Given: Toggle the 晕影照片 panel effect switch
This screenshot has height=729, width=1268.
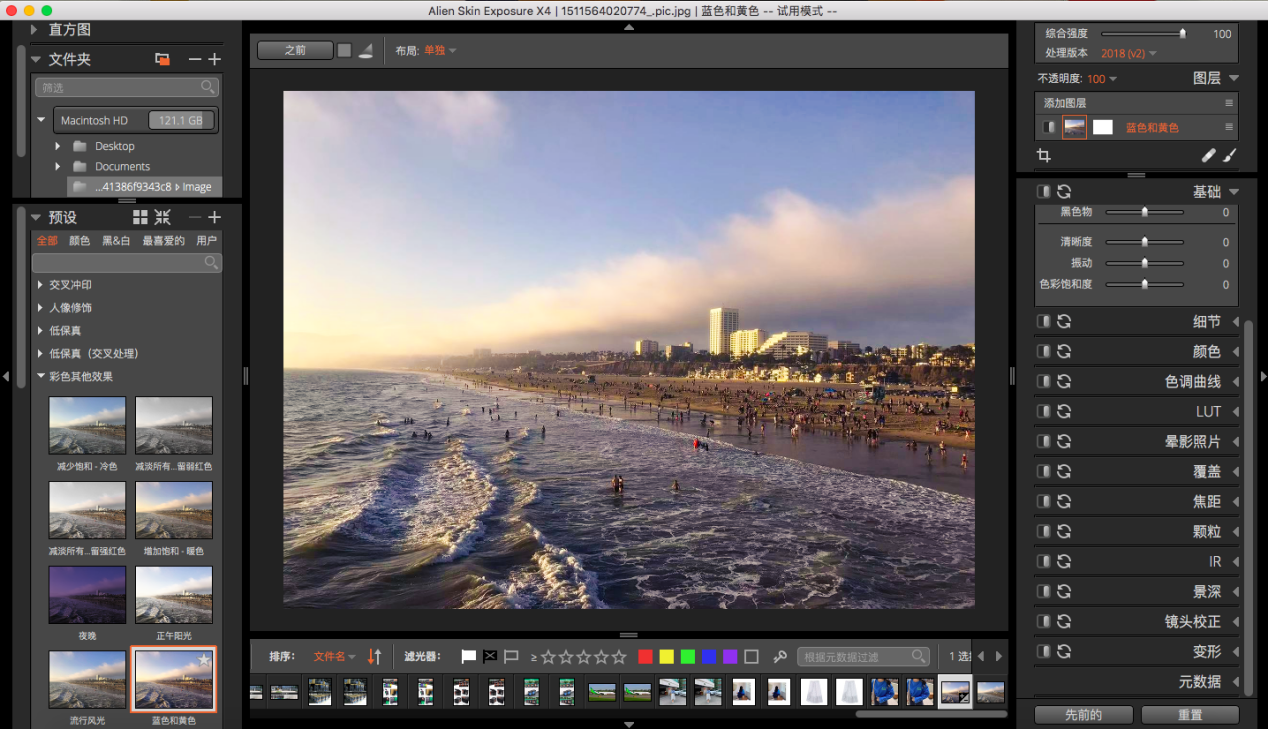Looking at the screenshot, I should pos(1043,441).
